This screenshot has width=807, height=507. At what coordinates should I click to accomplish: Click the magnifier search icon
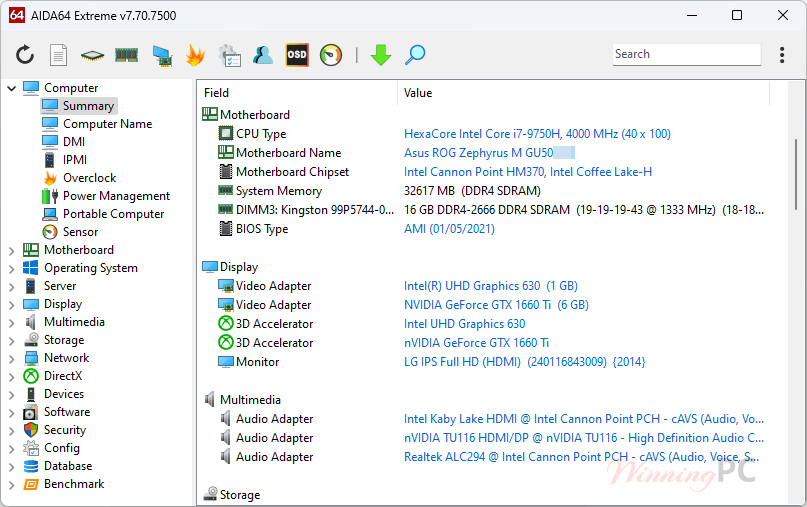tap(415, 55)
